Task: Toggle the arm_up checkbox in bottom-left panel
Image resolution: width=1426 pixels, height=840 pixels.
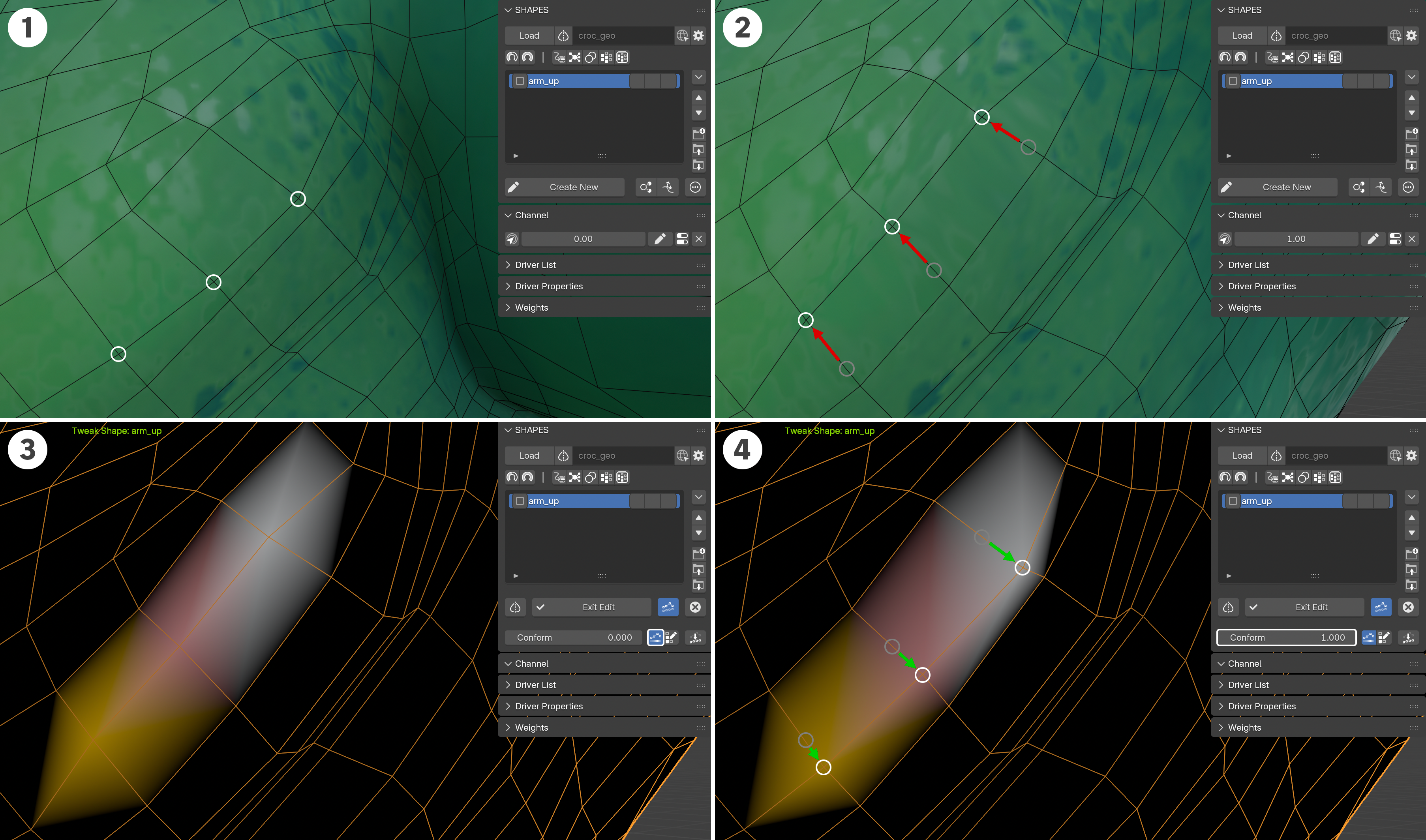Action: tap(520, 501)
